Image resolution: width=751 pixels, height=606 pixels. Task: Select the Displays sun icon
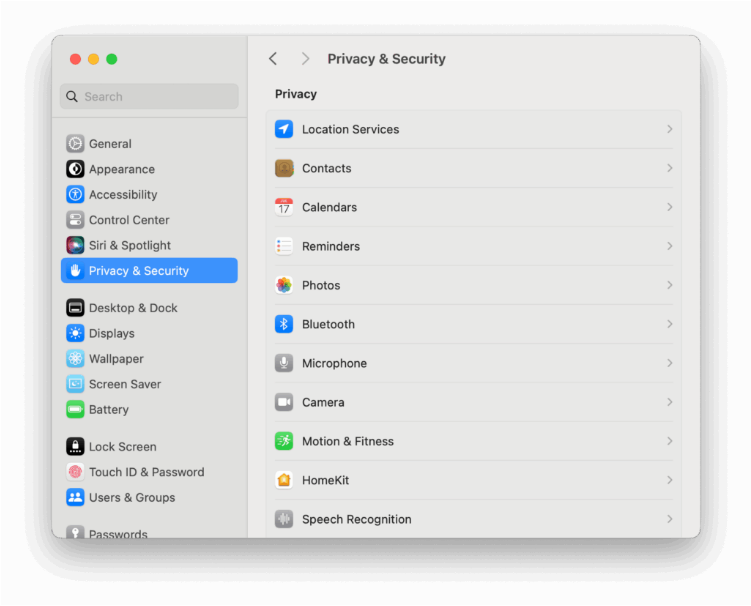coord(75,333)
